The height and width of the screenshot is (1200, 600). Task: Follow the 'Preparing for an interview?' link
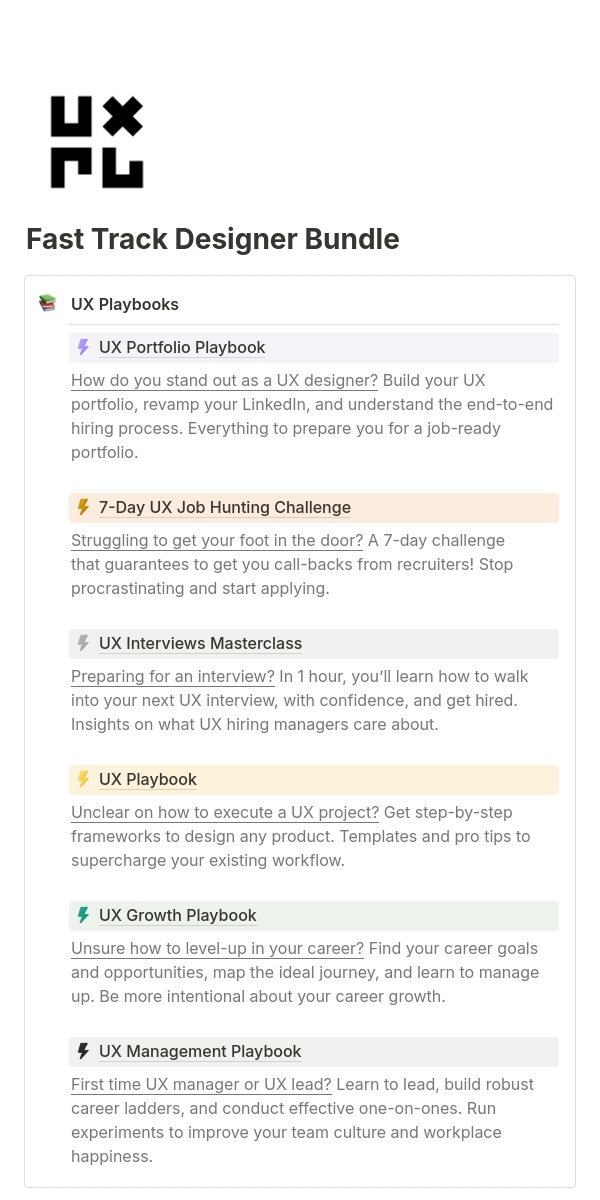click(173, 677)
